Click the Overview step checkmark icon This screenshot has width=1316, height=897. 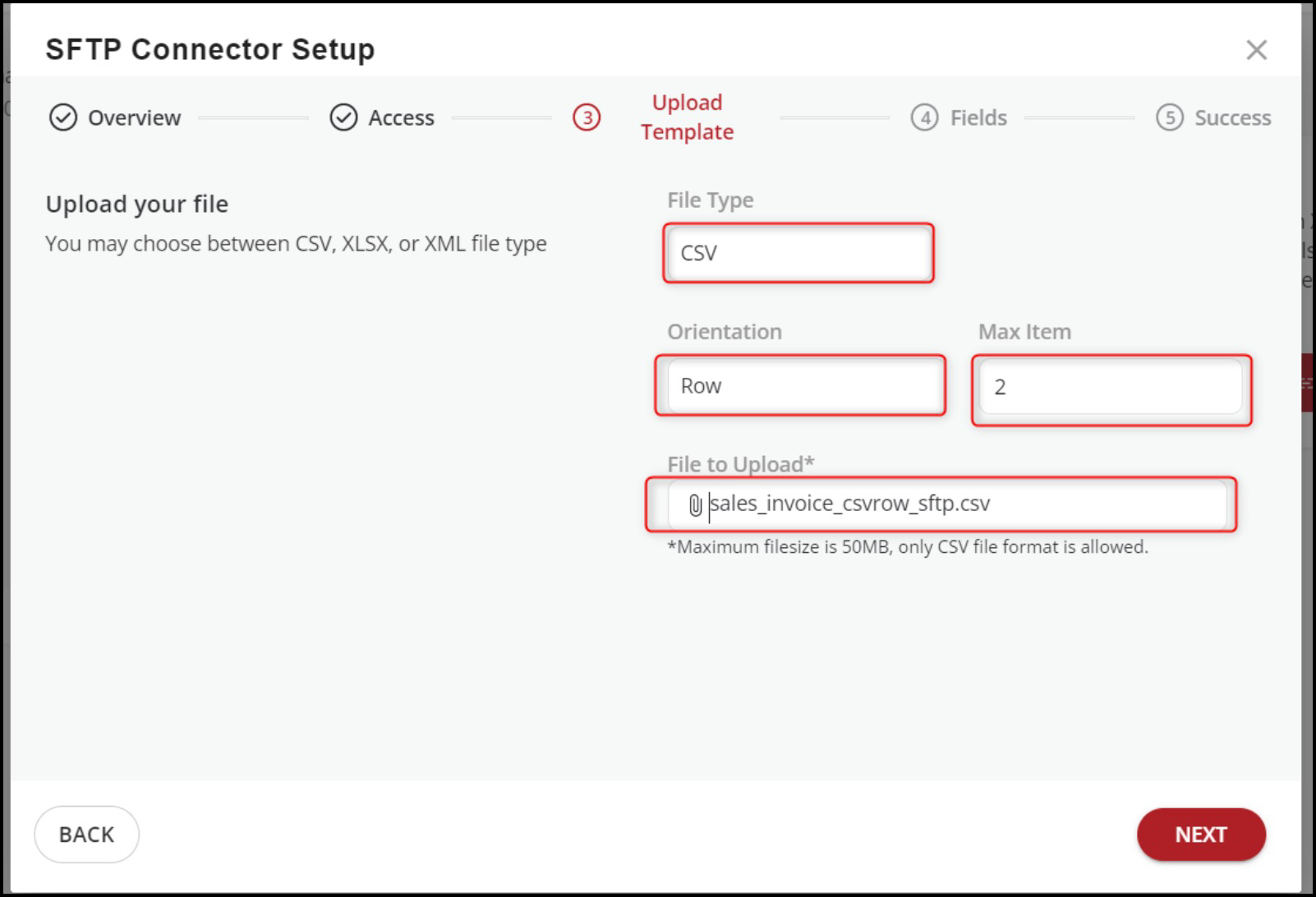click(63, 117)
